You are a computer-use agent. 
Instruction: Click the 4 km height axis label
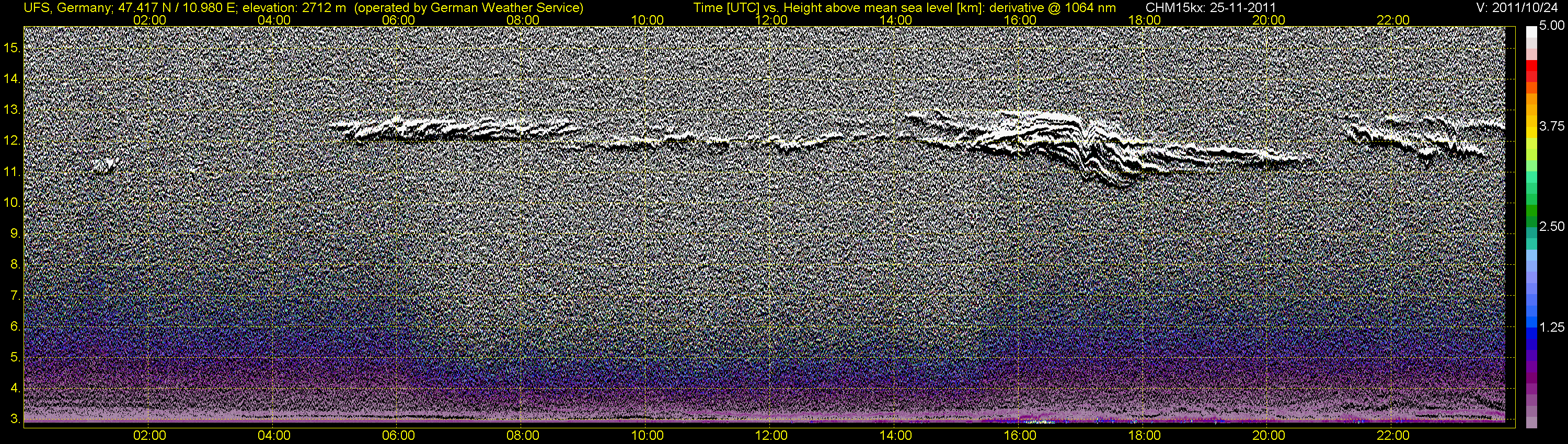15,388
